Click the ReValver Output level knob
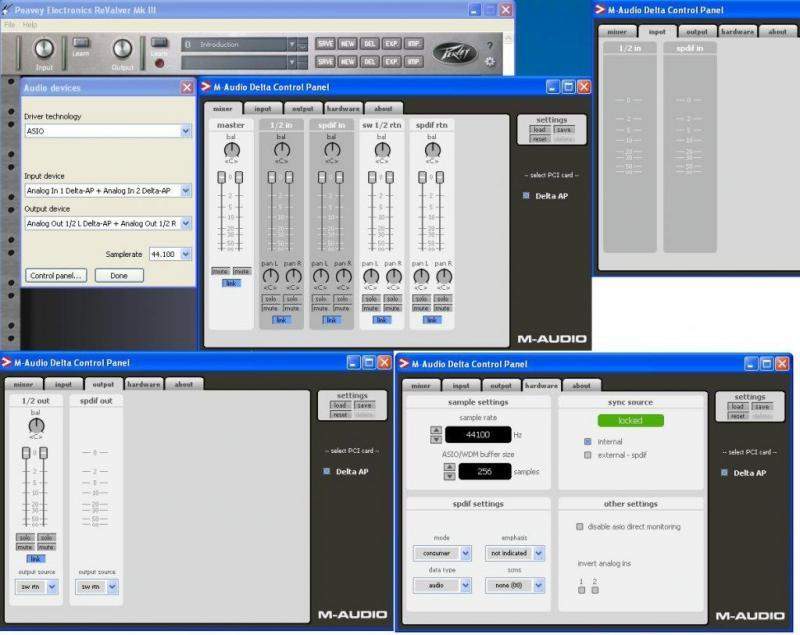Viewport: 800px width, 635px height. click(x=121, y=48)
